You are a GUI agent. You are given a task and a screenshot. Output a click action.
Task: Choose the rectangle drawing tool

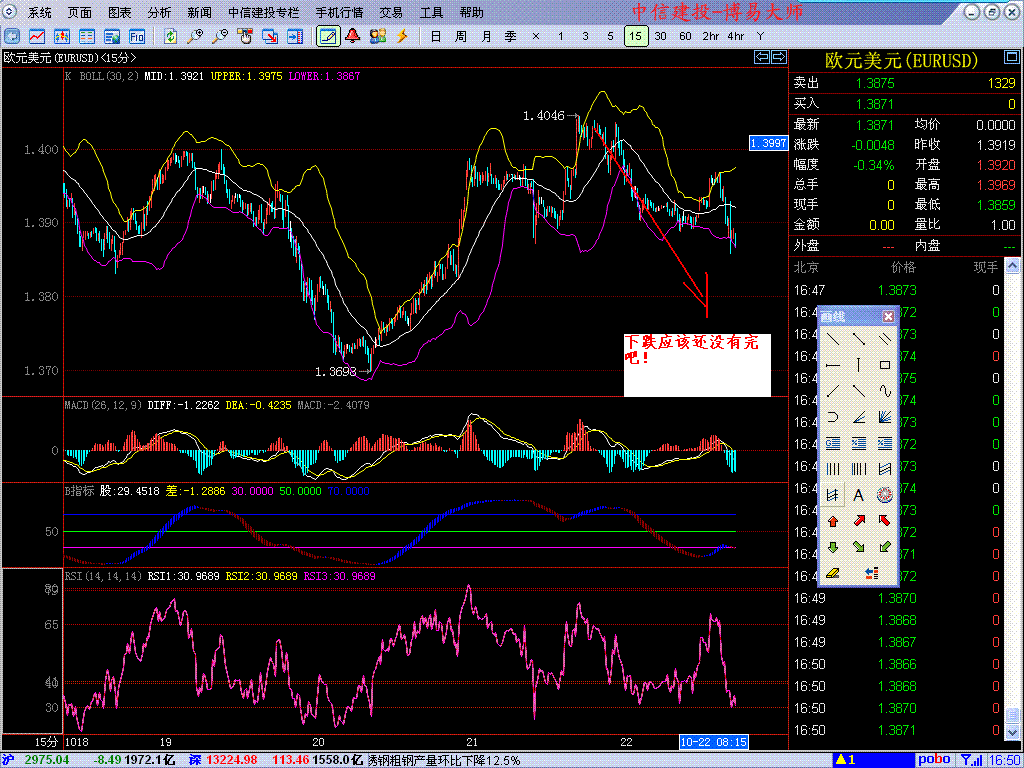[884, 365]
